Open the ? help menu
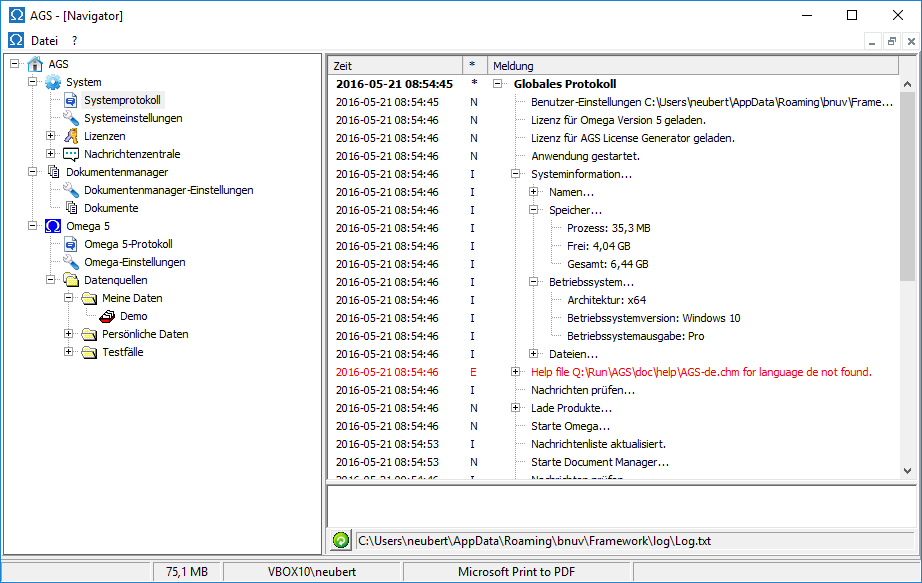The width and height of the screenshot is (922, 583). (x=74, y=41)
